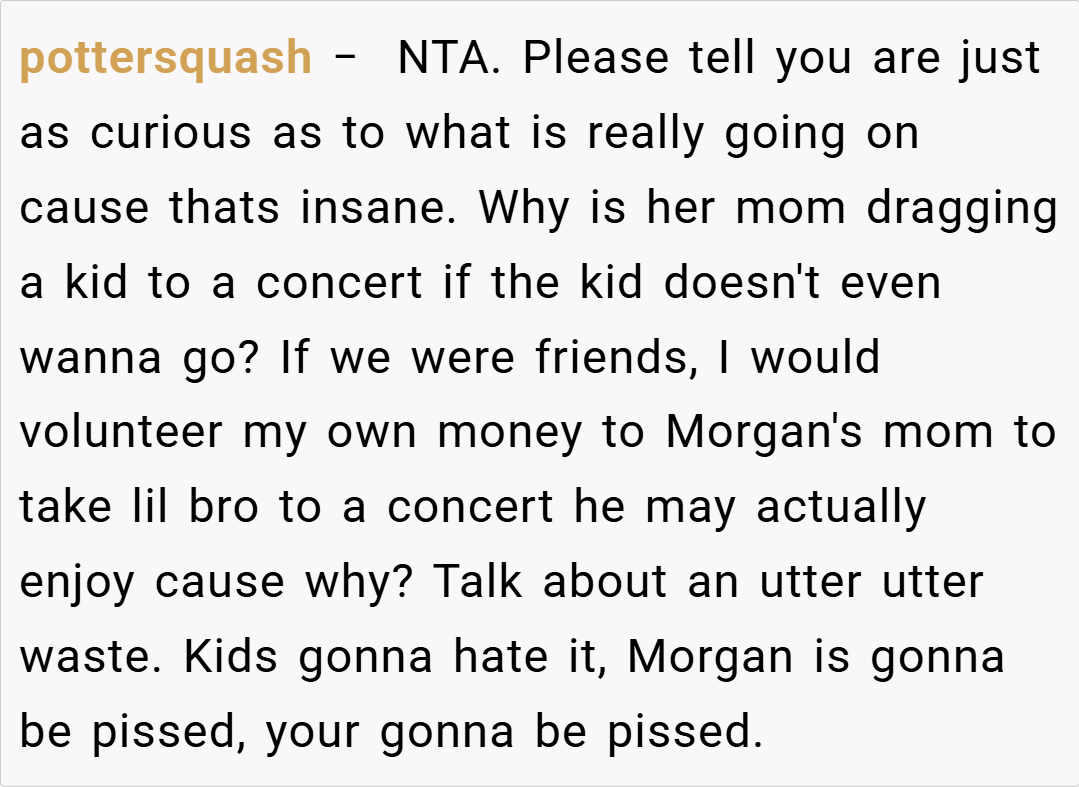Click the word "wanna" in the comment
This screenshot has width=1079, height=787.
pyautogui.click(x=91, y=358)
